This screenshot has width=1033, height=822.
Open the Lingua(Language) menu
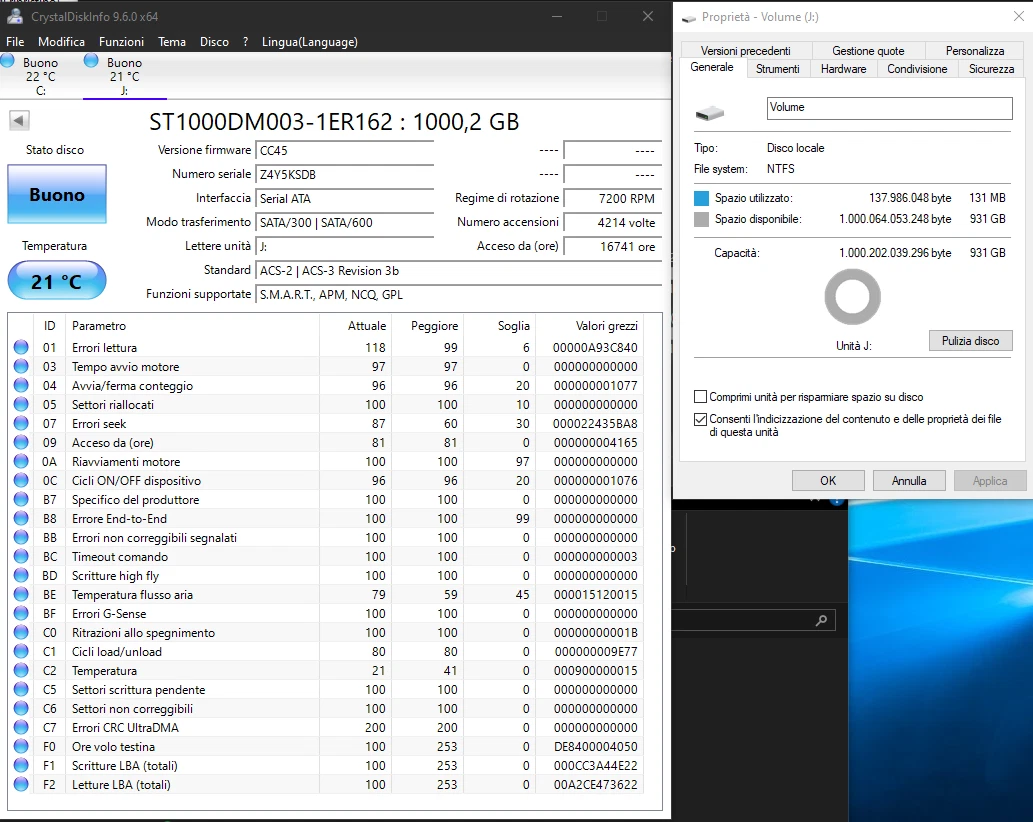pos(310,41)
